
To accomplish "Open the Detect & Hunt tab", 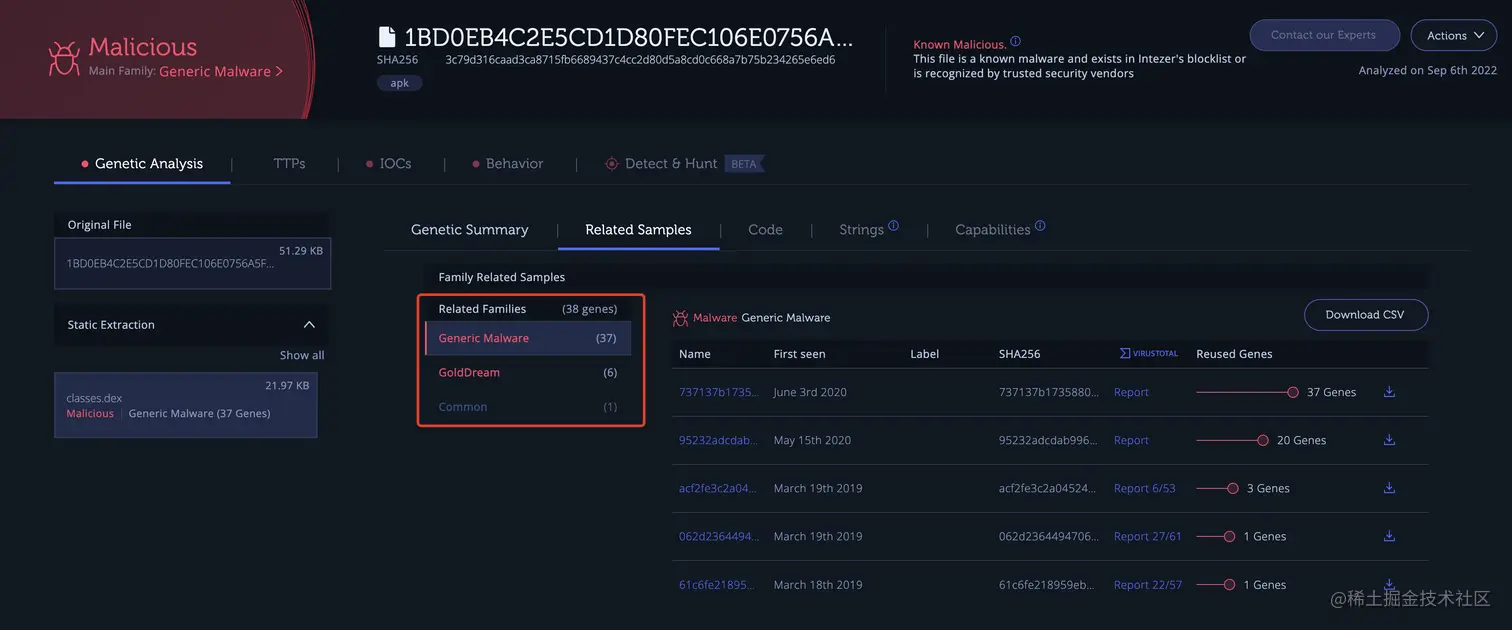I will (671, 164).
